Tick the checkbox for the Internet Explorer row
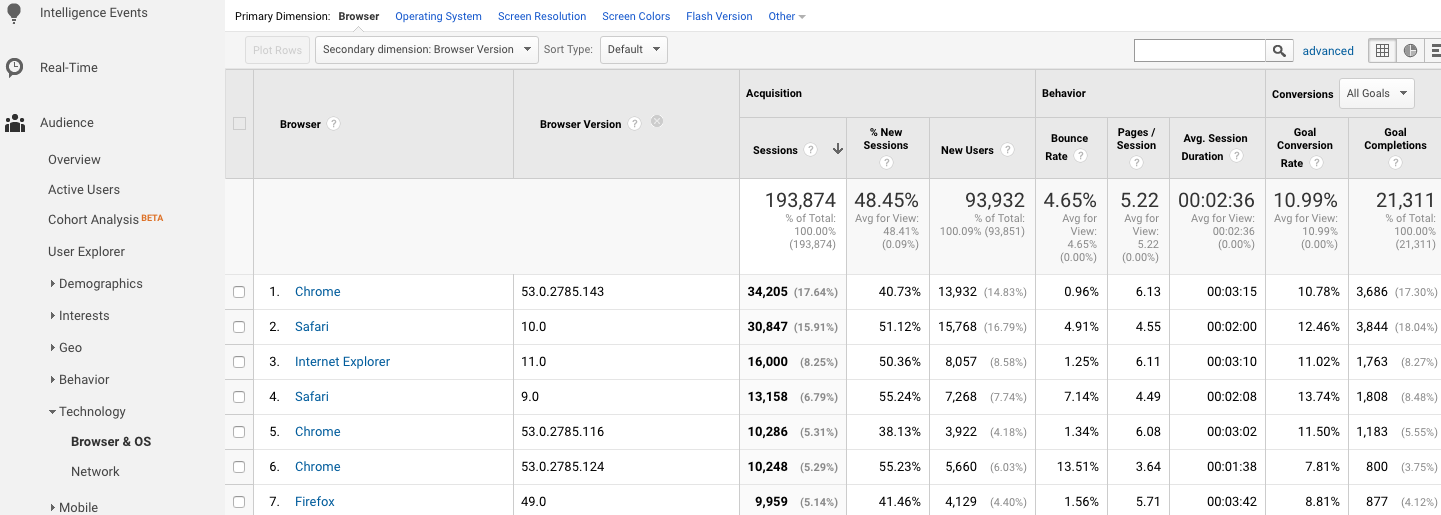Image resolution: width=1441 pixels, height=515 pixels. pyautogui.click(x=239, y=362)
